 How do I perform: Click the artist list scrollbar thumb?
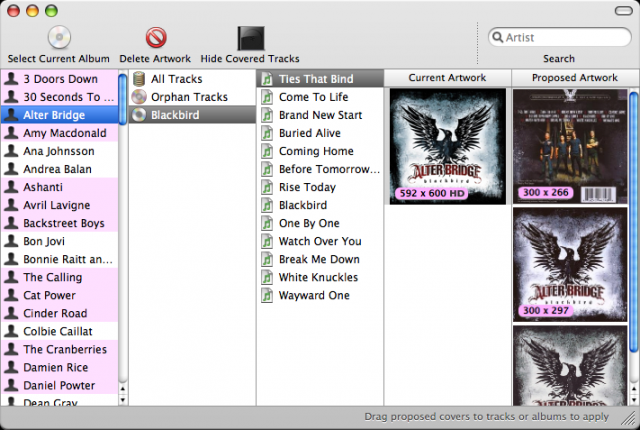pyautogui.click(x=122, y=99)
